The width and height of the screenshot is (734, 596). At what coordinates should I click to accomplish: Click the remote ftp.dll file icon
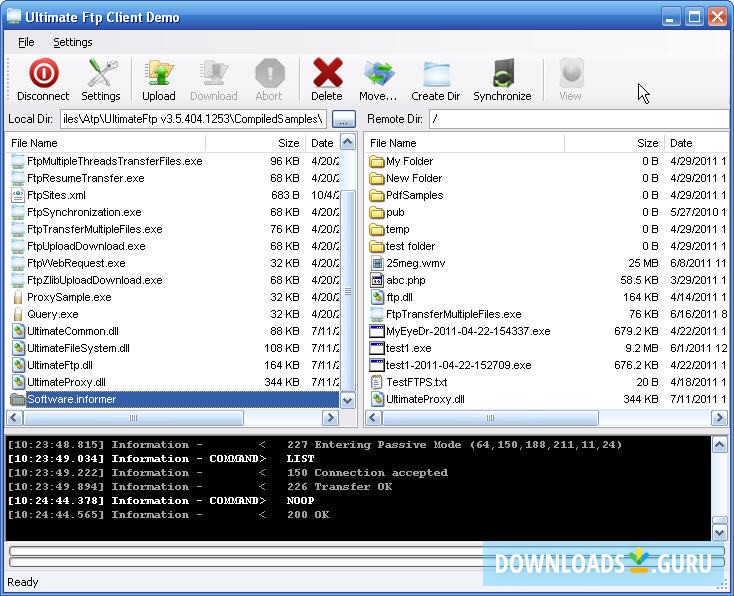[x=377, y=297]
